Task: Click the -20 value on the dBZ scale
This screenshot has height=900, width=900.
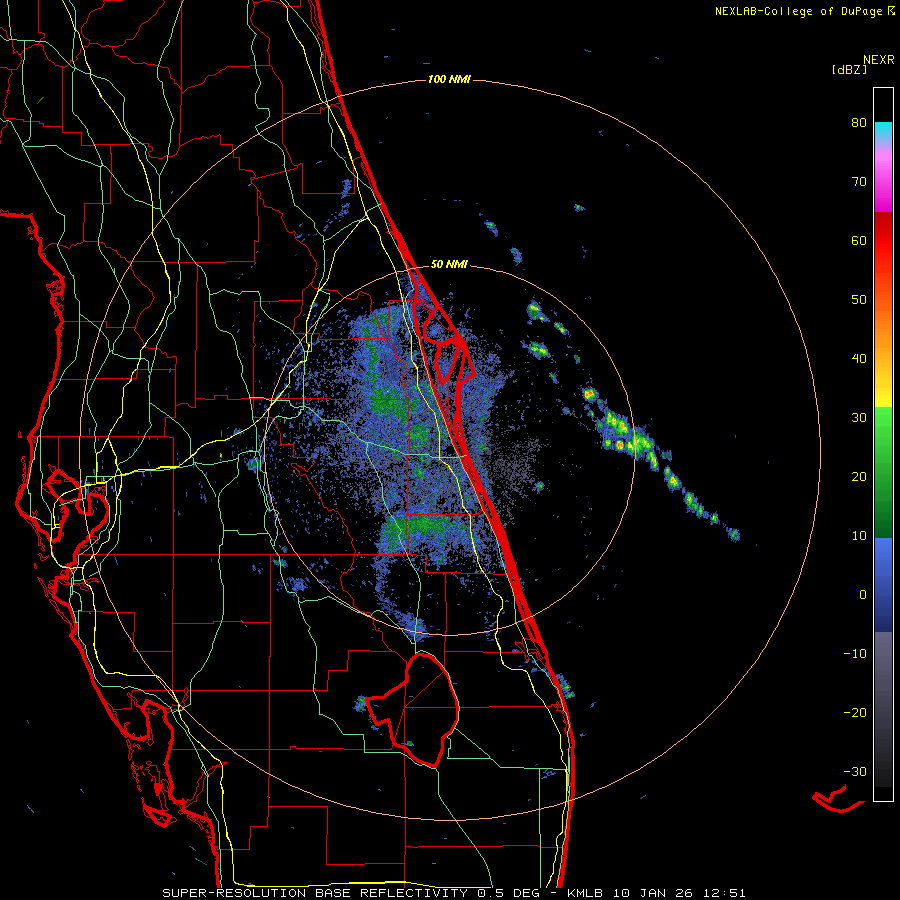Action: pos(855,713)
